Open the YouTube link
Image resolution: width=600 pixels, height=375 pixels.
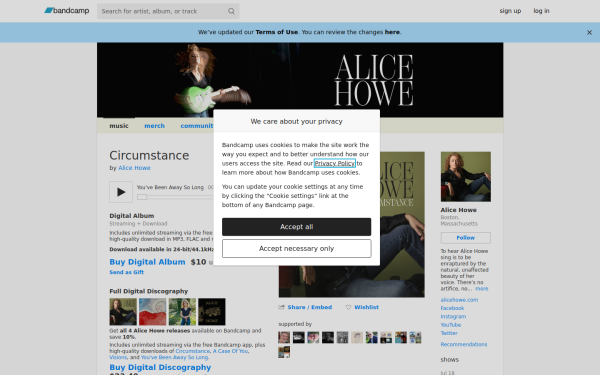point(451,325)
